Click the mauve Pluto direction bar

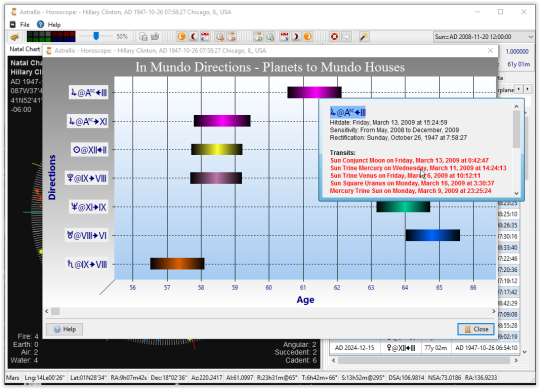(x=216, y=178)
